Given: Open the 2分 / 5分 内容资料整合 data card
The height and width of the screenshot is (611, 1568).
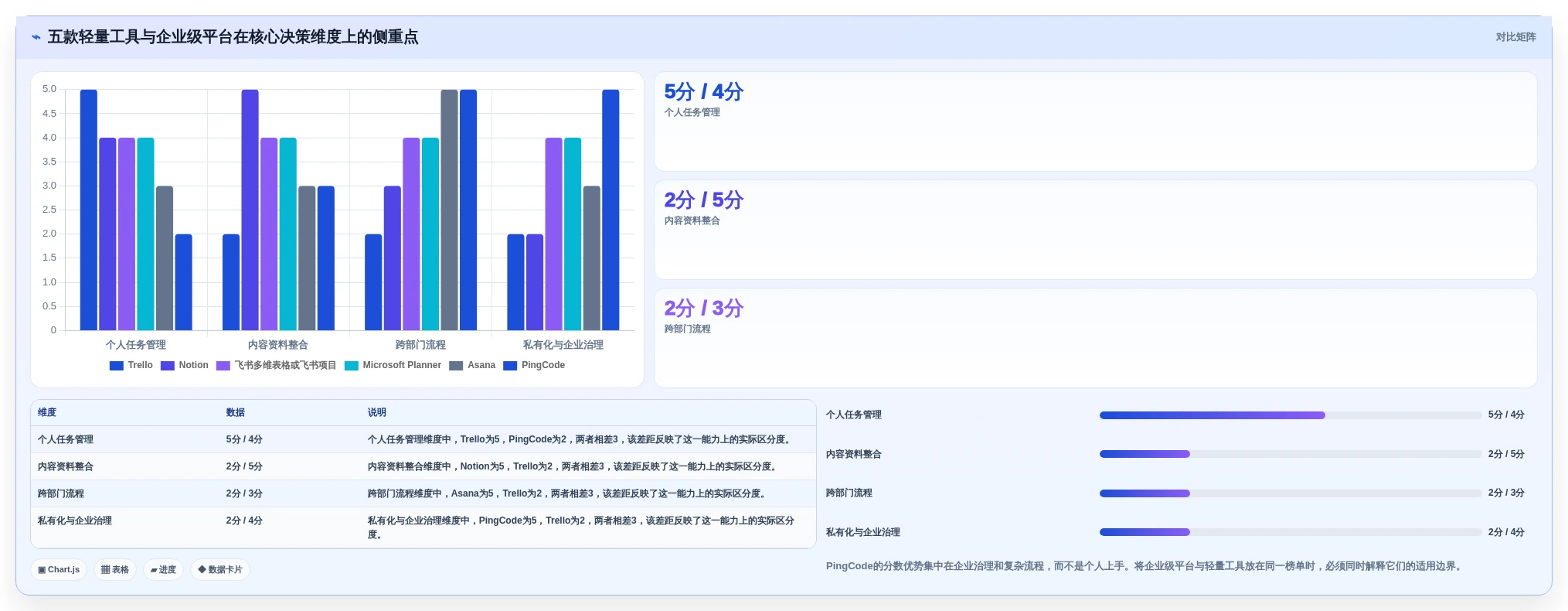Looking at the screenshot, I should [x=1095, y=230].
